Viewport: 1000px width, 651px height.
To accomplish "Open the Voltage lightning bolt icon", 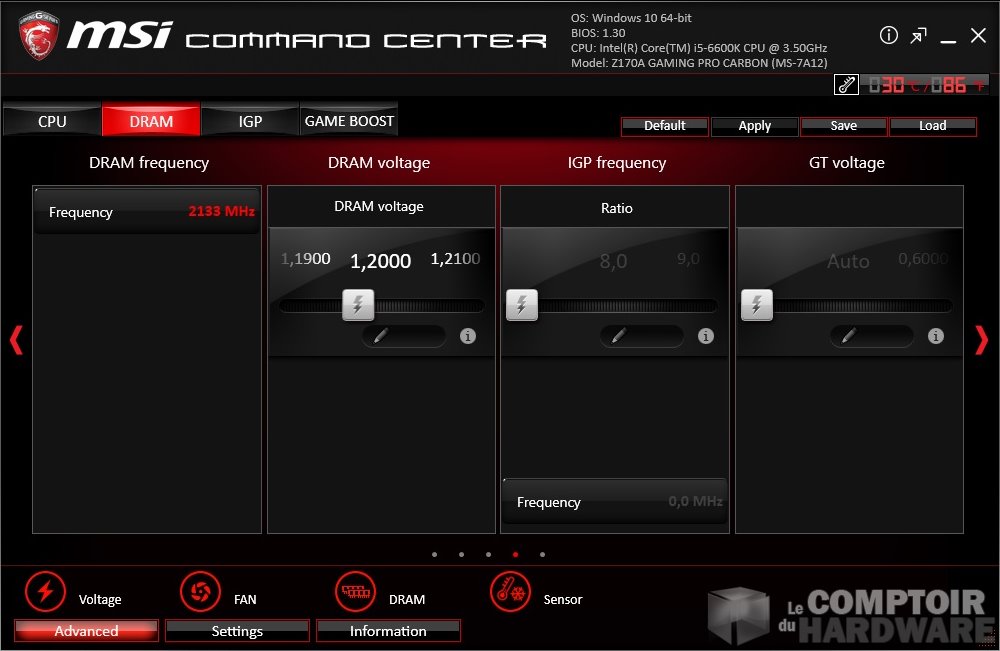I will [45, 591].
